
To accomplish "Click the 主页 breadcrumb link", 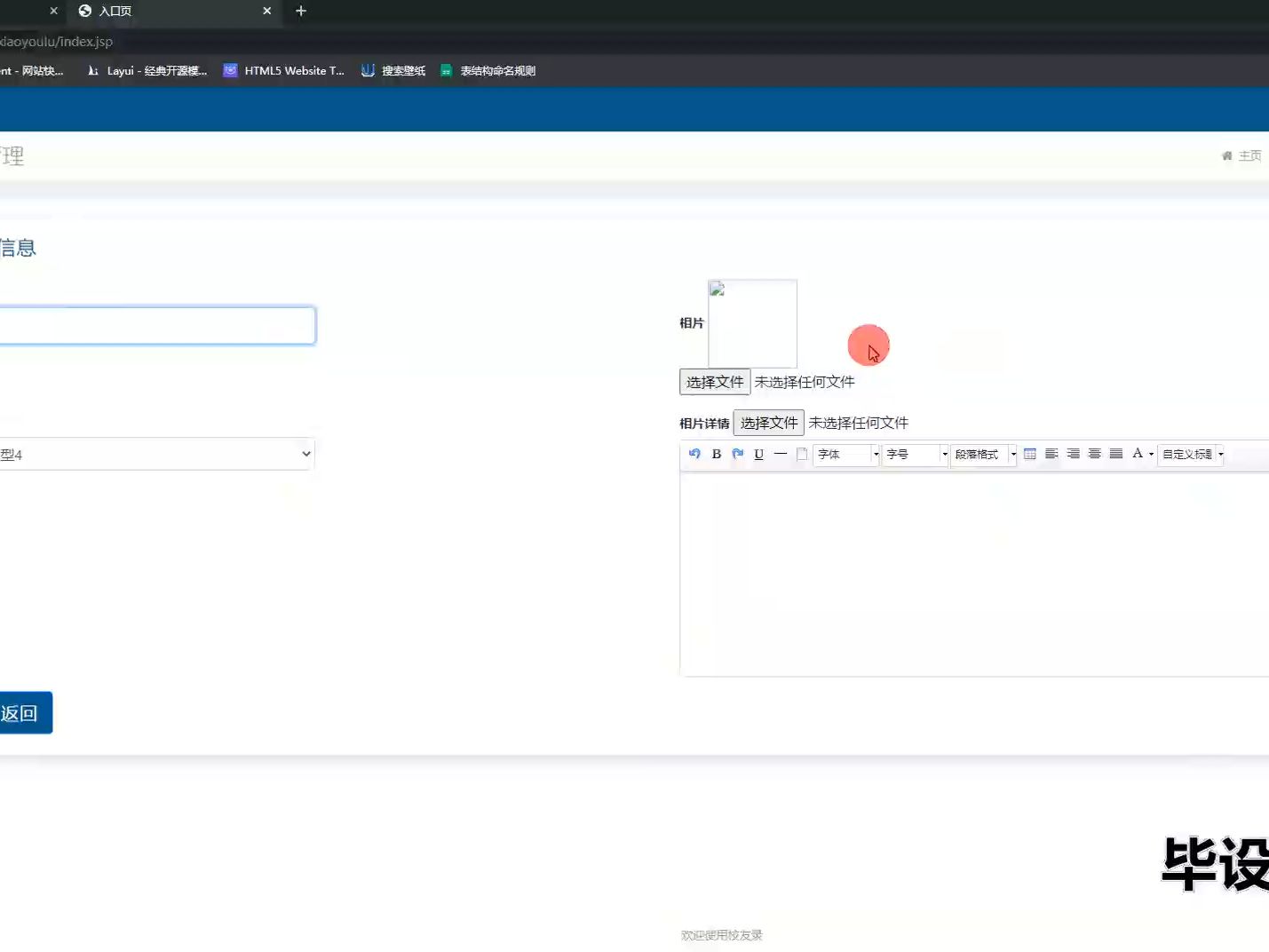I will click(1250, 155).
